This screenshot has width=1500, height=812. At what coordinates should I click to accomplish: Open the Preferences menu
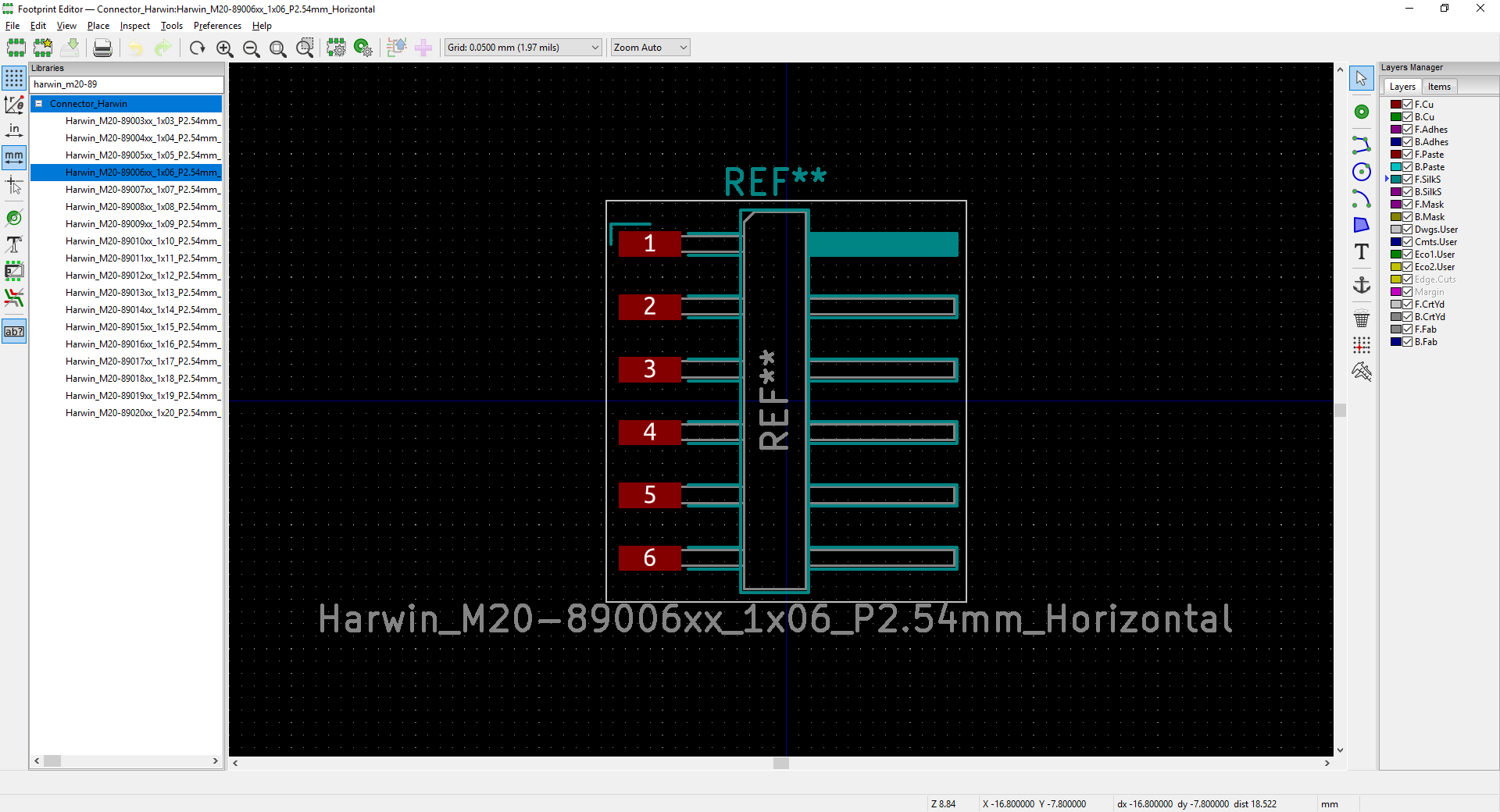tap(216, 25)
